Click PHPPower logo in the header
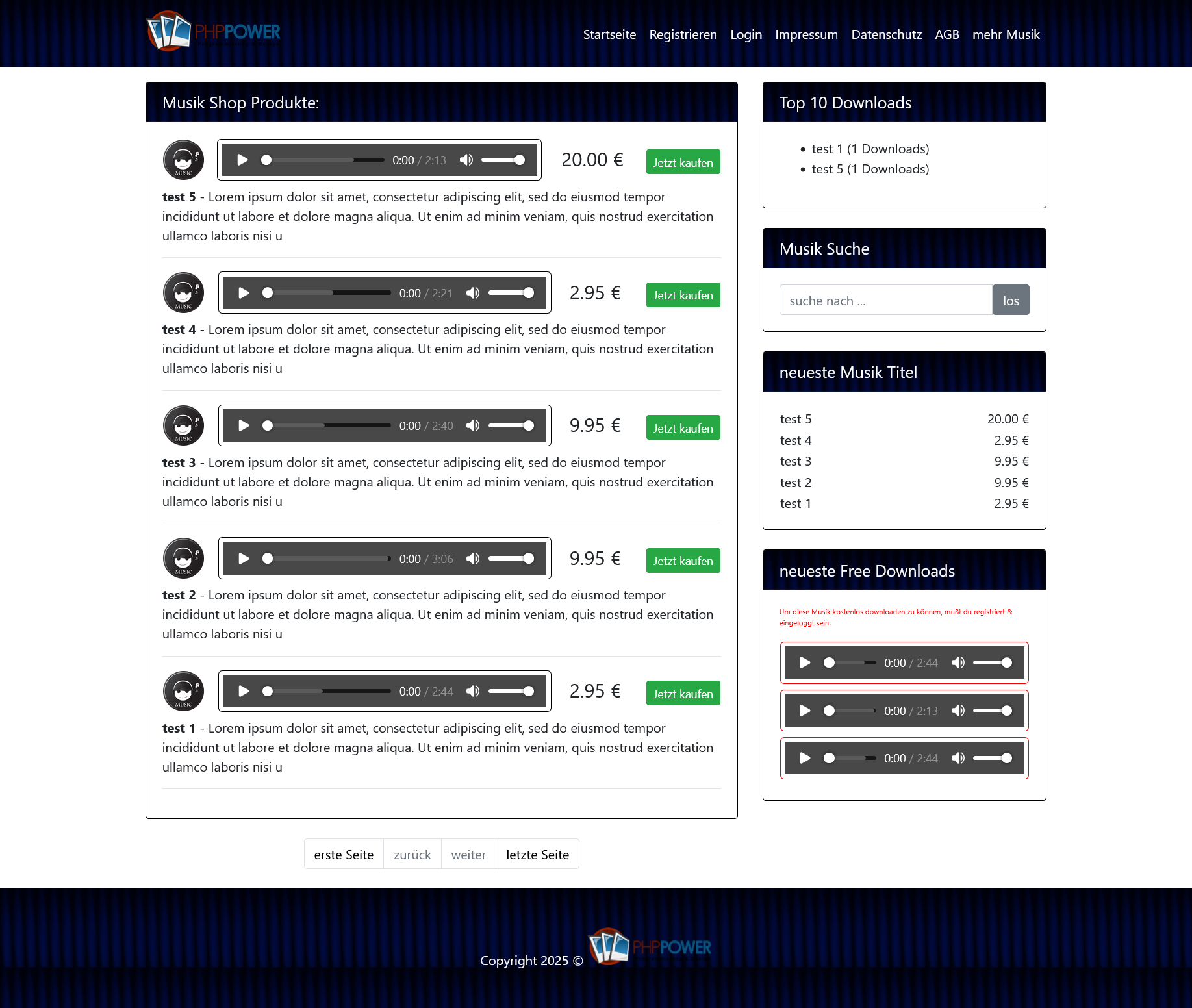 click(x=214, y=32)
